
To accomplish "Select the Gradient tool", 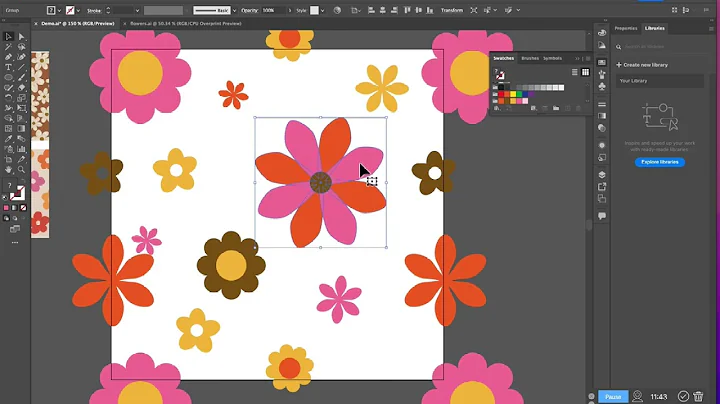I will click(22, 129).
